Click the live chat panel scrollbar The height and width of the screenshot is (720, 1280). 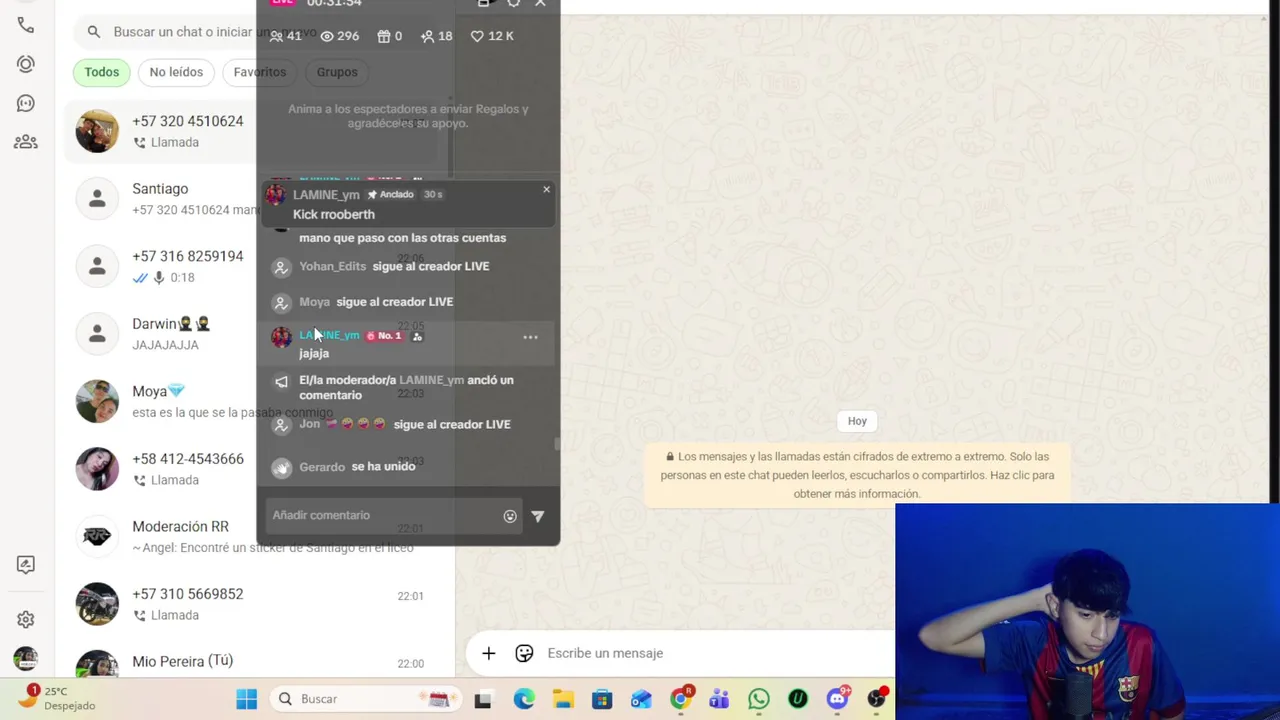557,444
